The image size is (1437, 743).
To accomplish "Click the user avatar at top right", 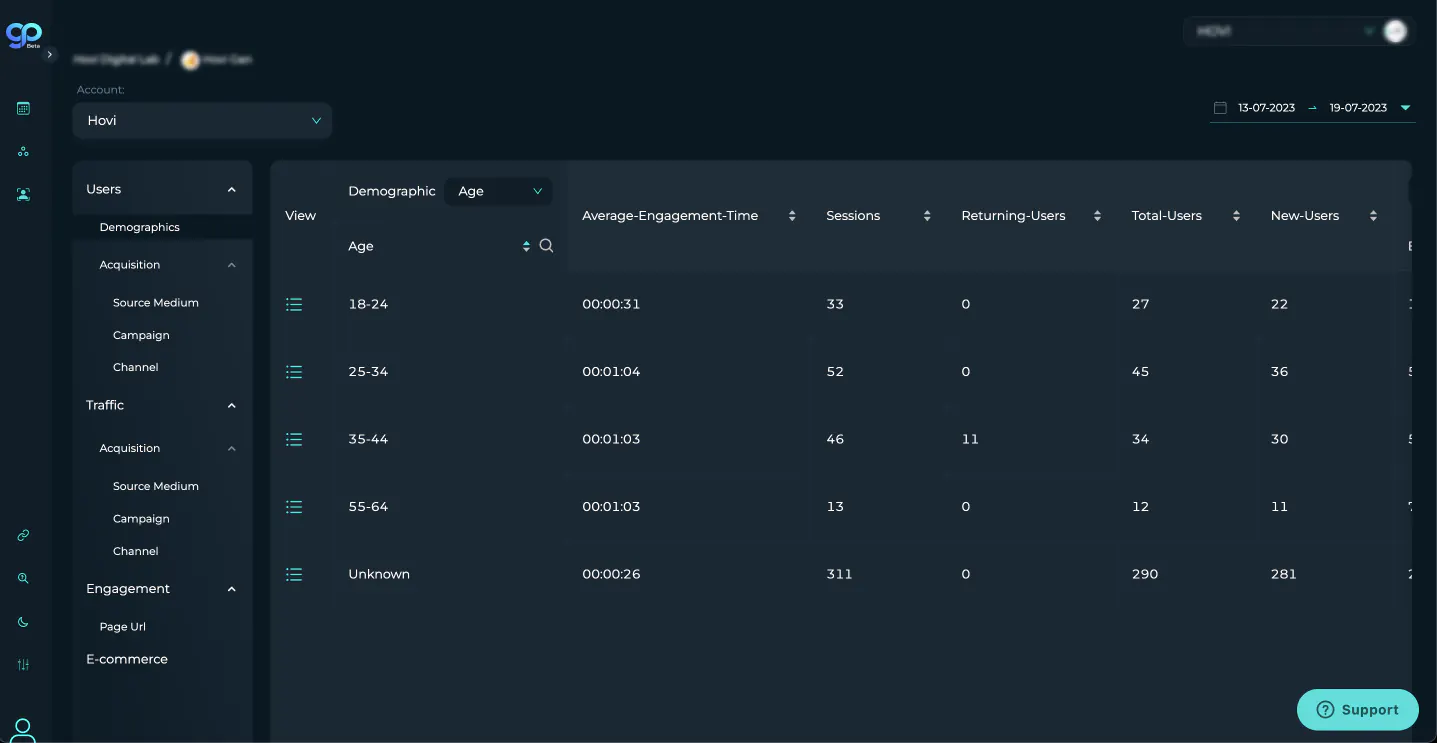I will point(1395,31).
